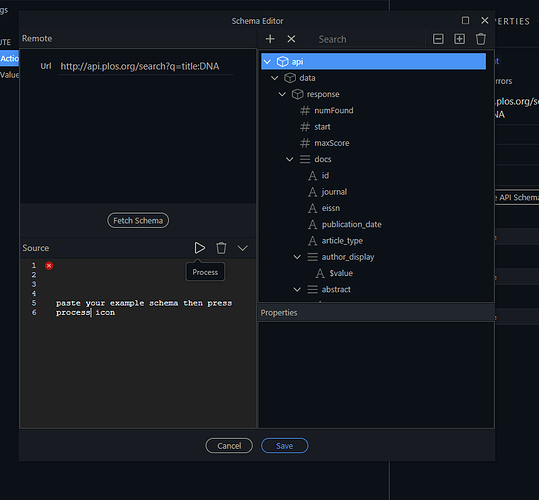Click the red error marker on line 1
539x500 pixels.
tap(49, 265)
